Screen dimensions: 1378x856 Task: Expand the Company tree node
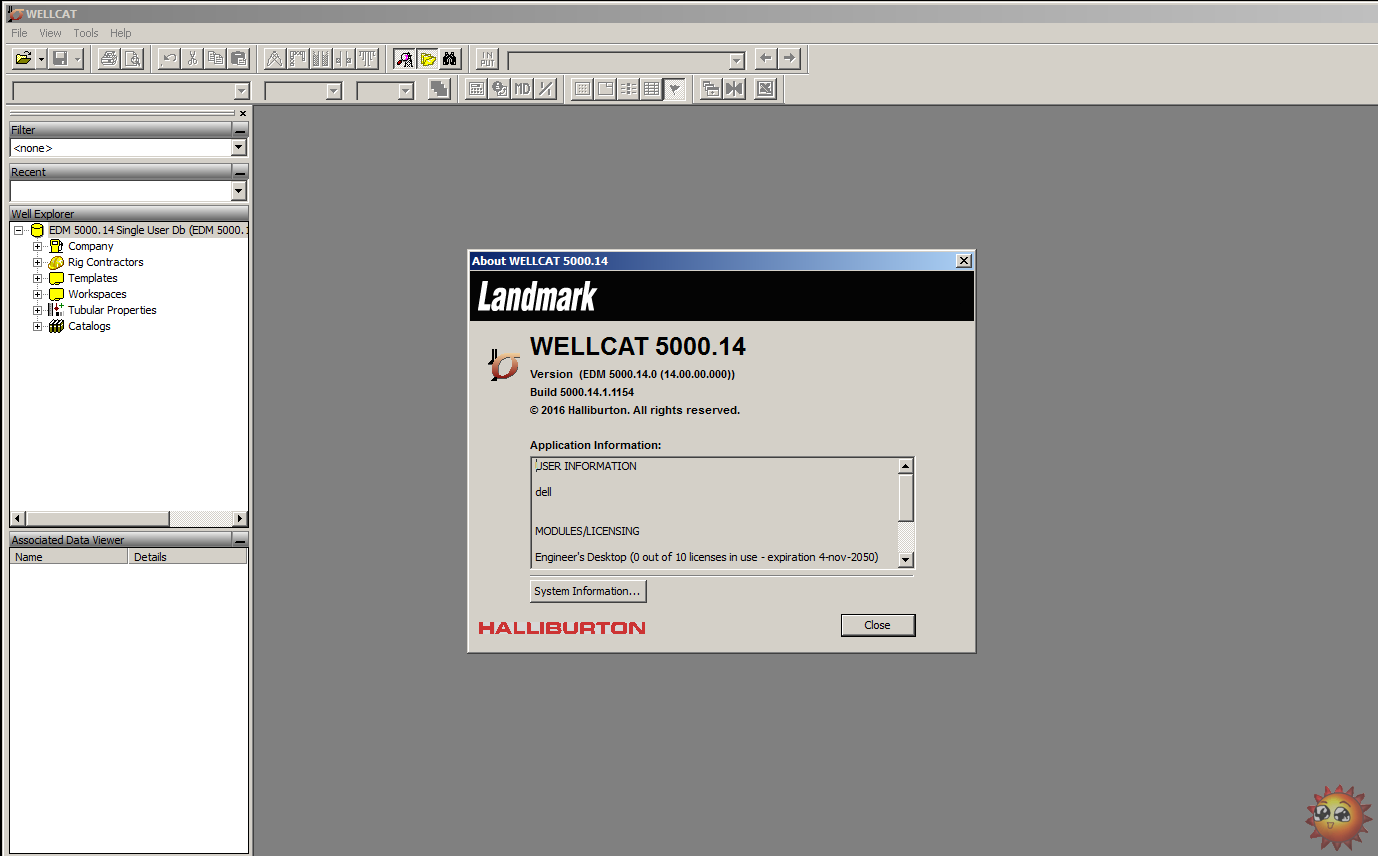[x=37, y=246]
